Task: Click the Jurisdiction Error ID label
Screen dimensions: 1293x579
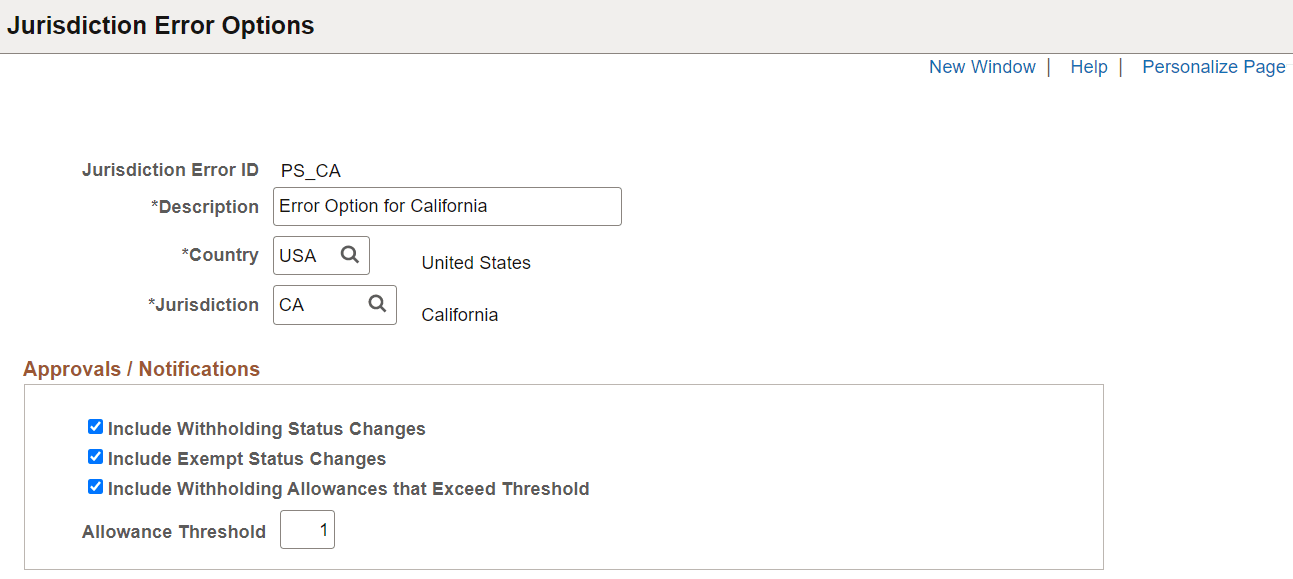Action: coord(170,170)
